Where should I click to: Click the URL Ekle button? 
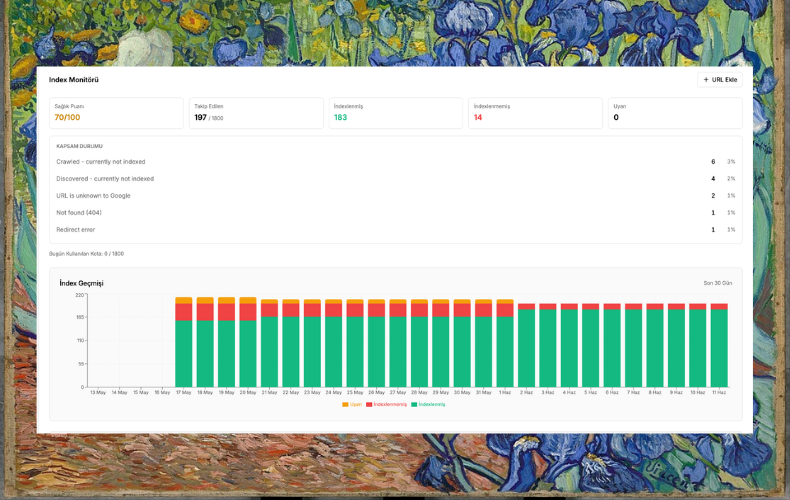(719, 80)
